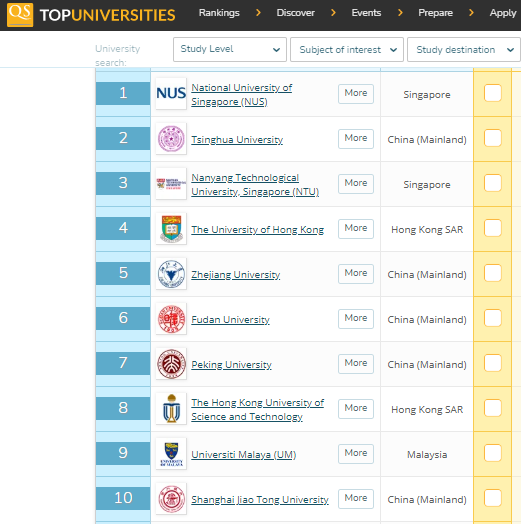Click More button for The University of Hong Kong

(x=356, y=229)
